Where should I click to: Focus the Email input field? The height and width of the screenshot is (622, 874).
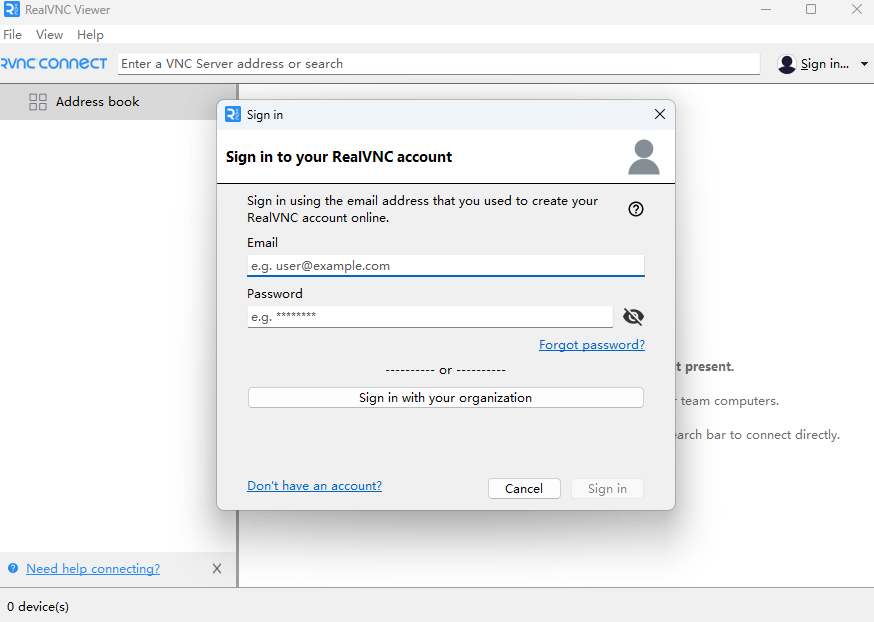click(x=445, y=266)
